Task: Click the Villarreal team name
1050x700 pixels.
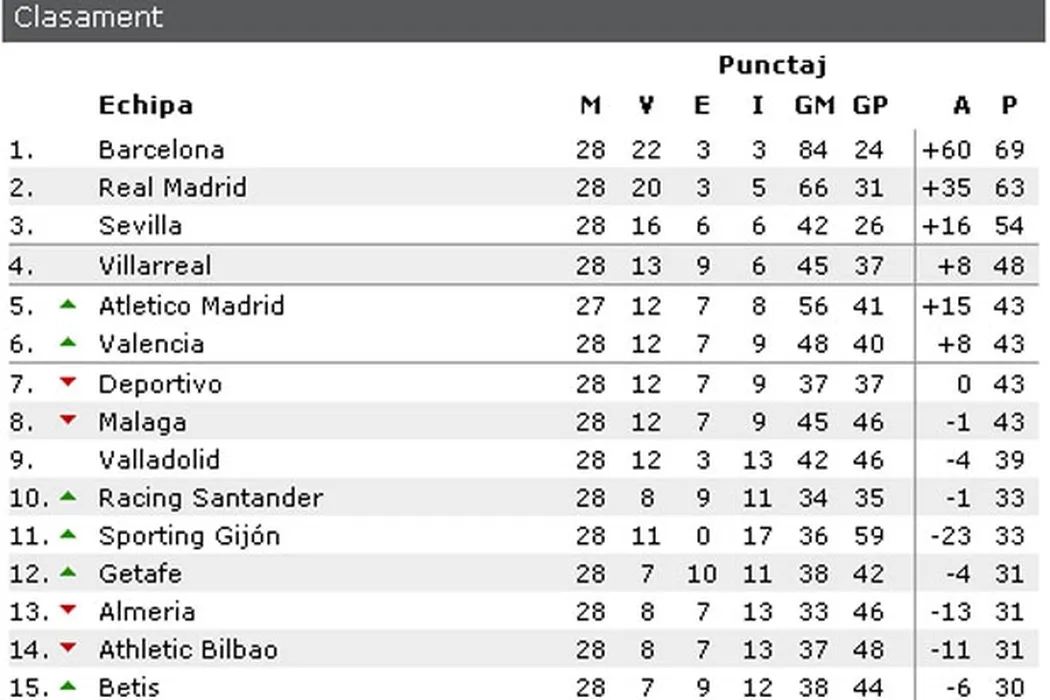Action: coord(155,266)
